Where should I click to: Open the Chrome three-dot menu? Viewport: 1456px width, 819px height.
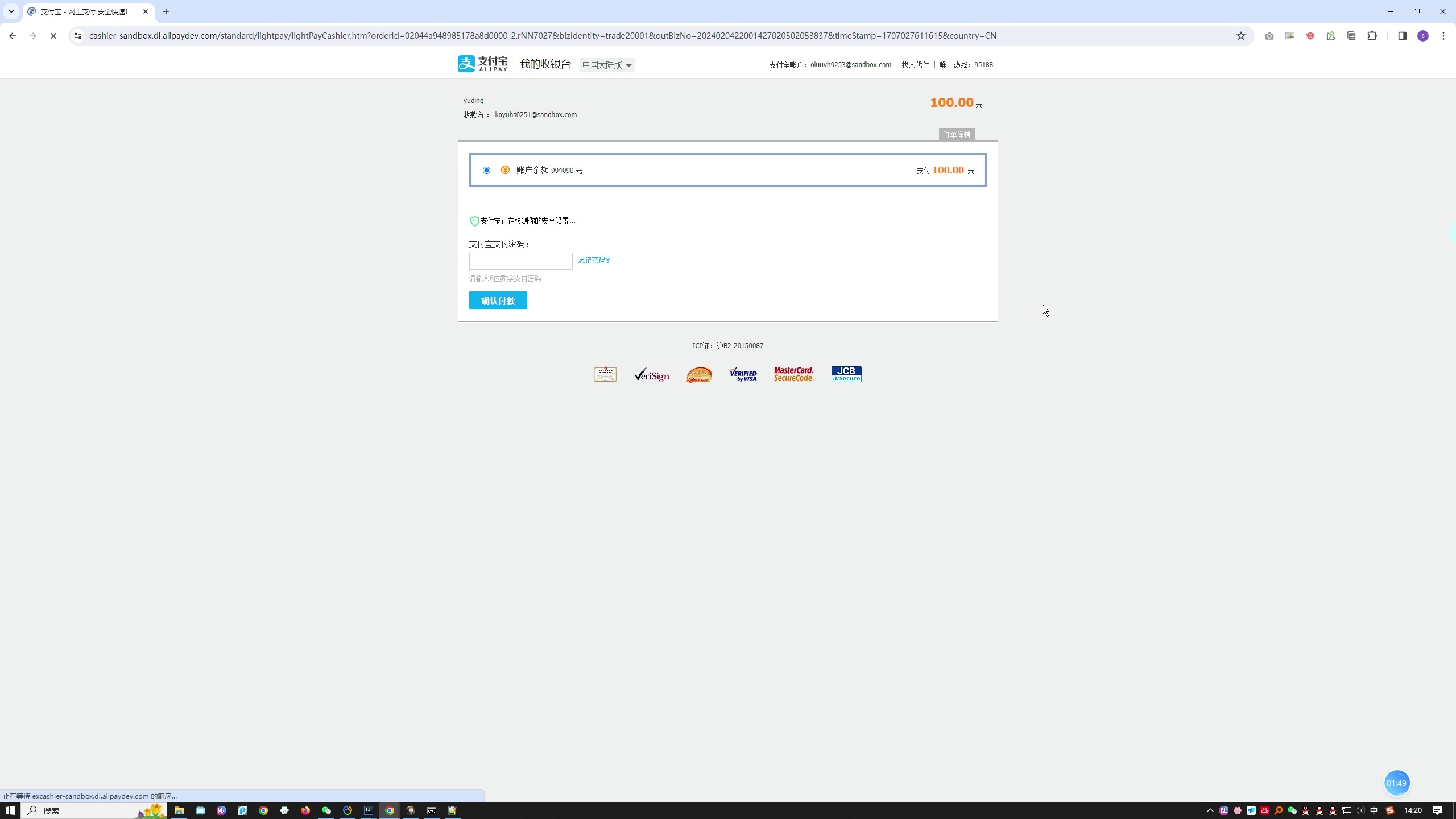pyautogui.click(x=1443, y=36)
